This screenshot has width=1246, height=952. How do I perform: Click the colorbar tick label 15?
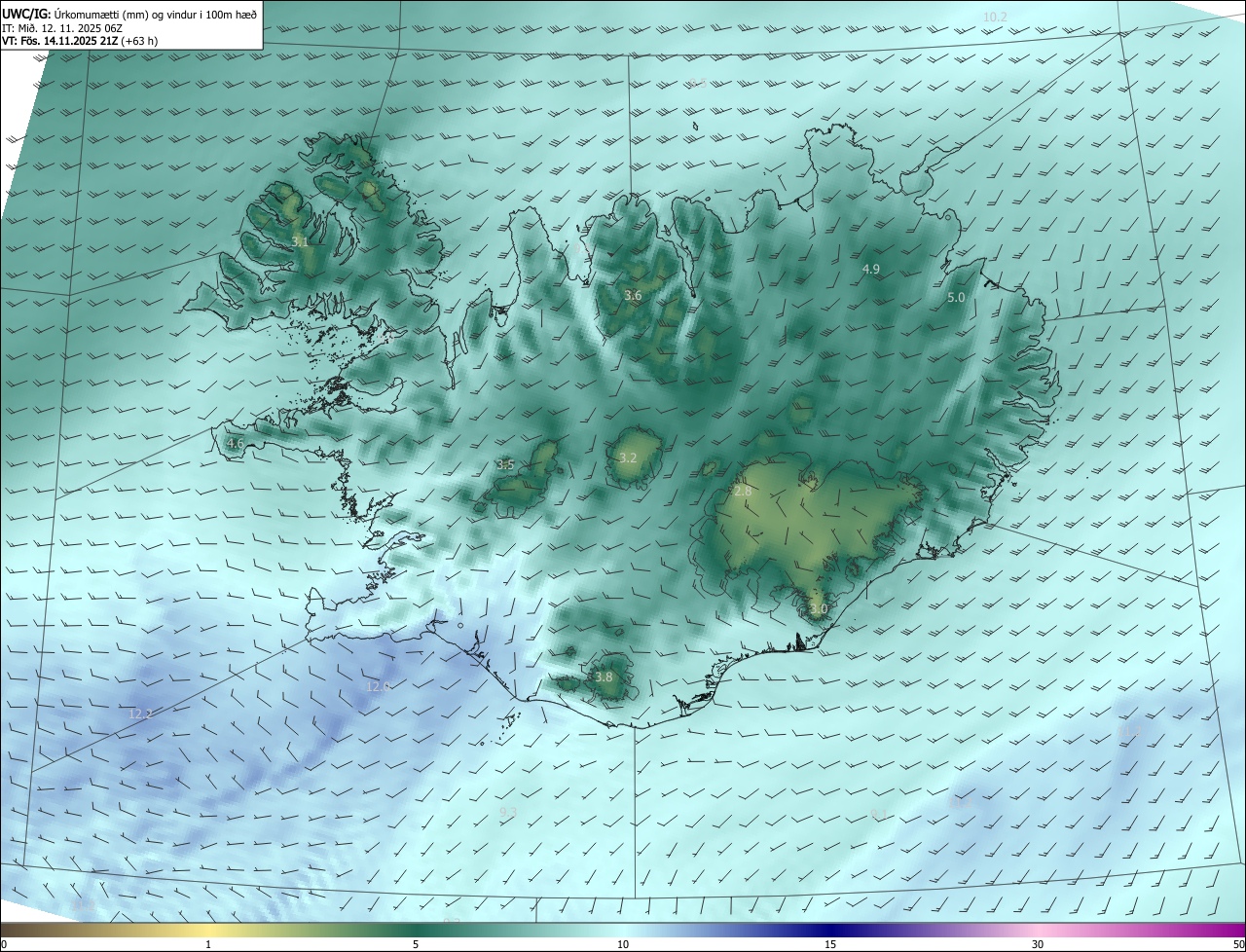point(830,944)
